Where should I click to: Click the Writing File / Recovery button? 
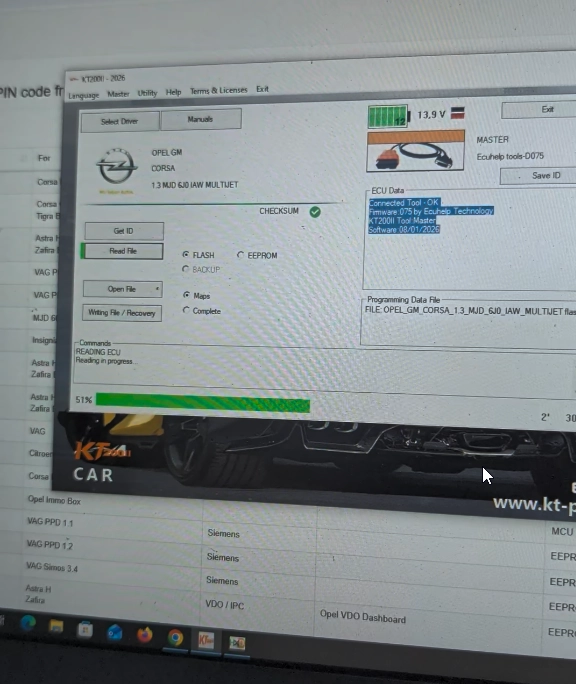tap(122, 313)
